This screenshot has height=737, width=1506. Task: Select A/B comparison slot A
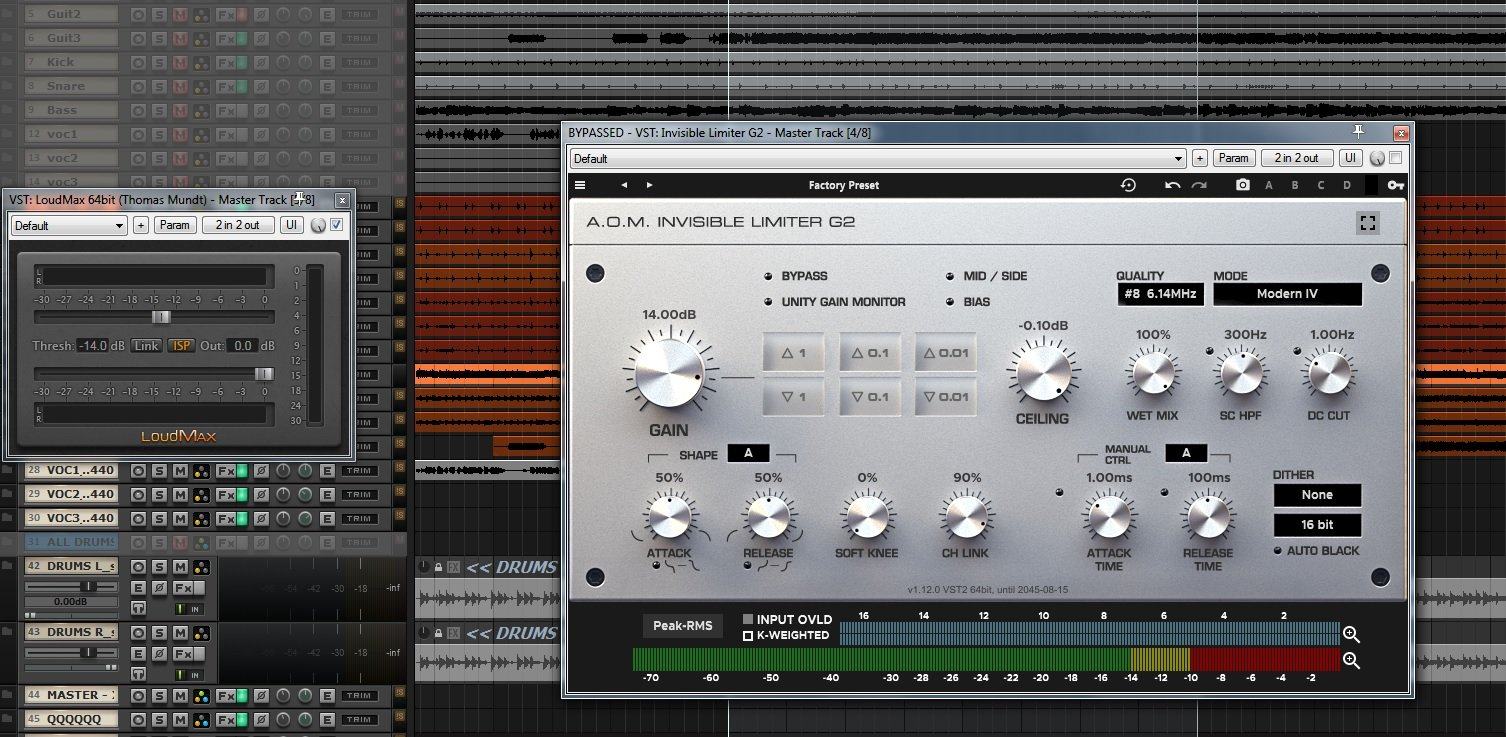tap(1269, 185)
